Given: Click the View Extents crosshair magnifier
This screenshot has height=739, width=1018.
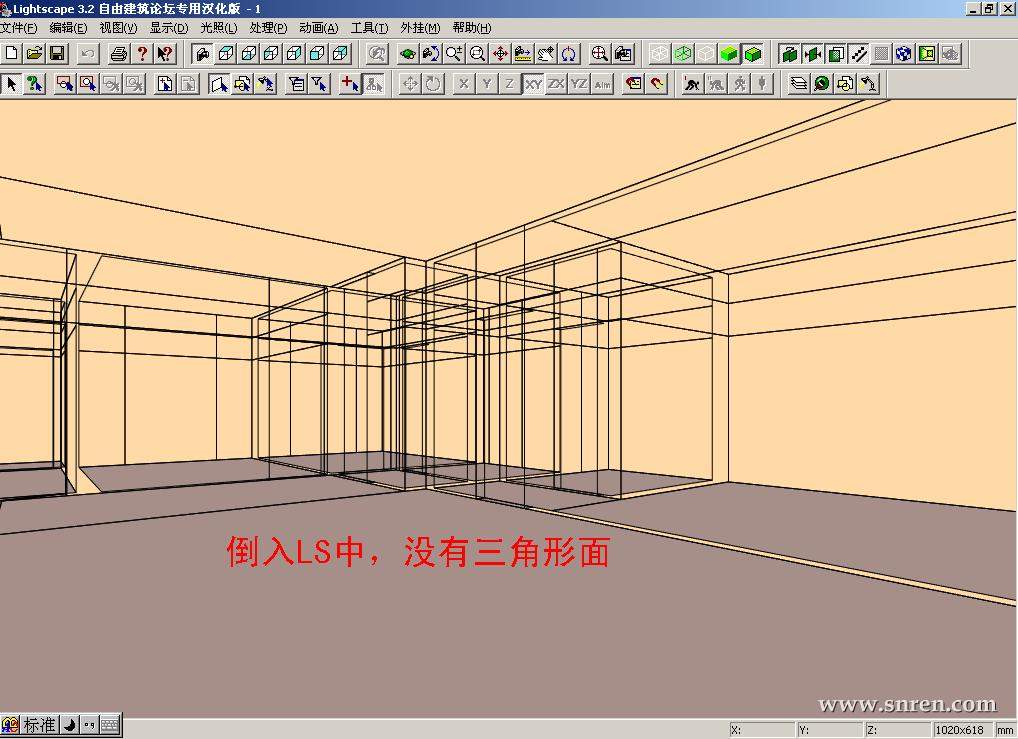Looking at the screenshot, I should pos(599,53).
